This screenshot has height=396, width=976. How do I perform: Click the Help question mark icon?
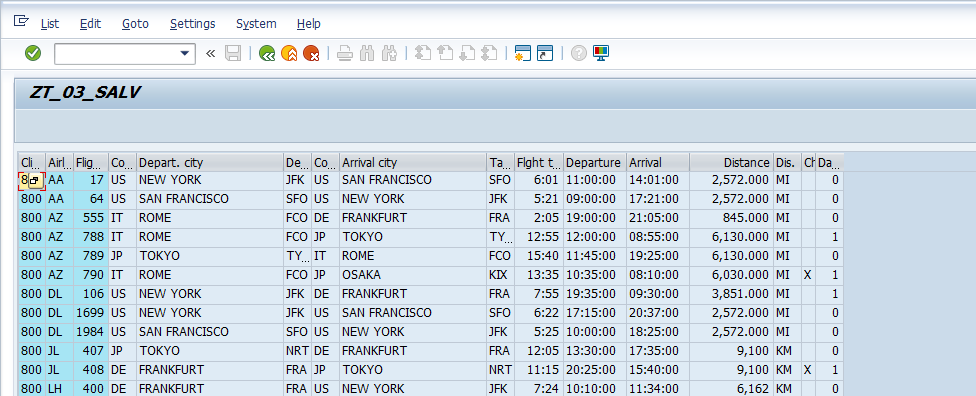coord(579,54)
